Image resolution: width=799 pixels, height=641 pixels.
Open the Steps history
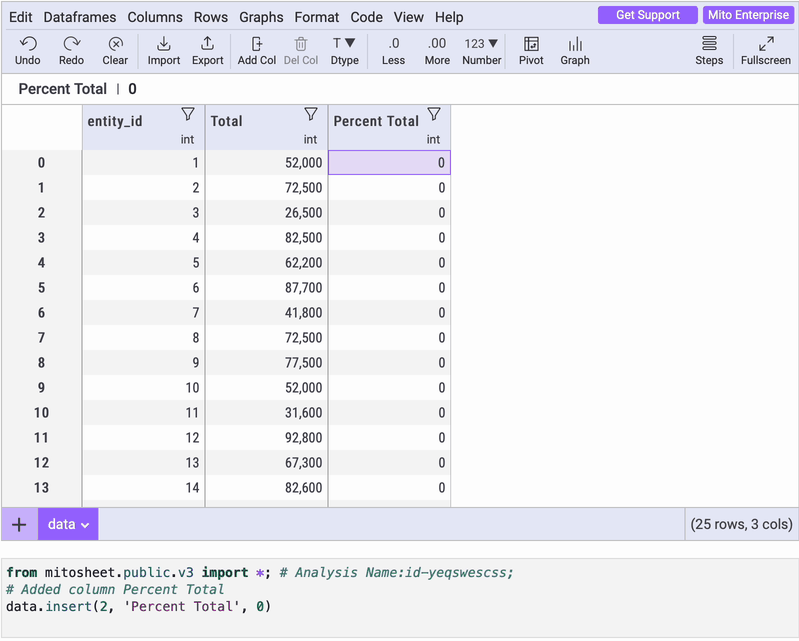[x=709, y=50]
